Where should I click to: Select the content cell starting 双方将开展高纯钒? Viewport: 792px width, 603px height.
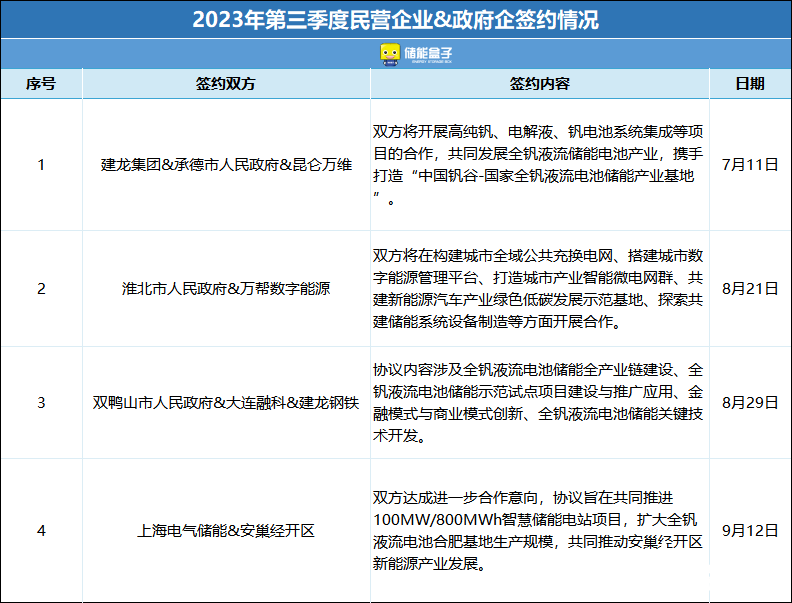(x=539, y=165)
